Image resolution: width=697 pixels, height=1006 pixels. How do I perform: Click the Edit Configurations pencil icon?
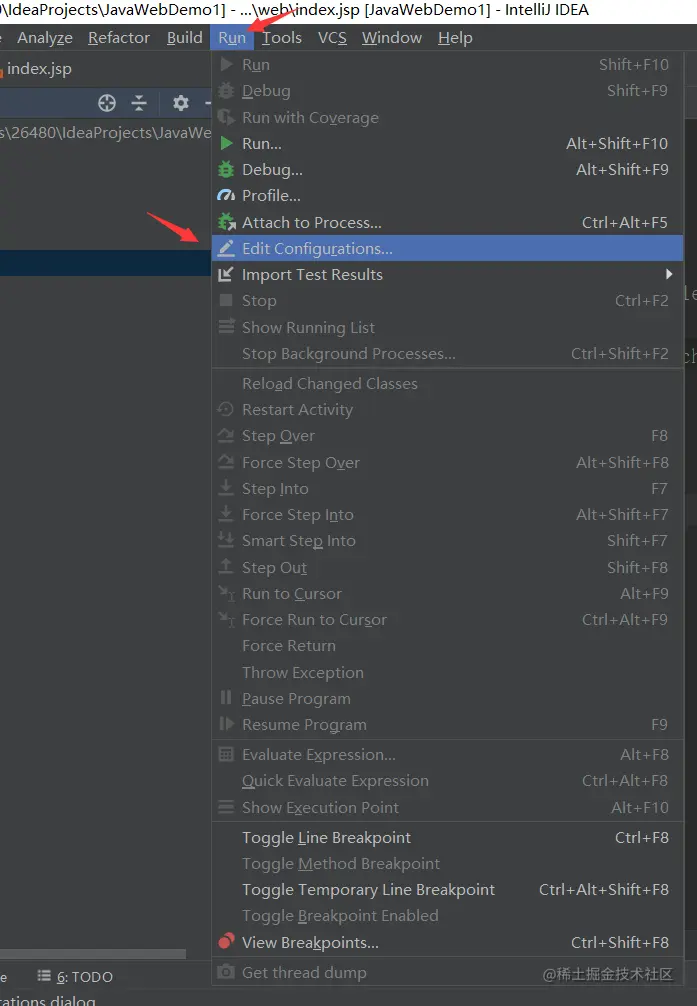(226, 248)
